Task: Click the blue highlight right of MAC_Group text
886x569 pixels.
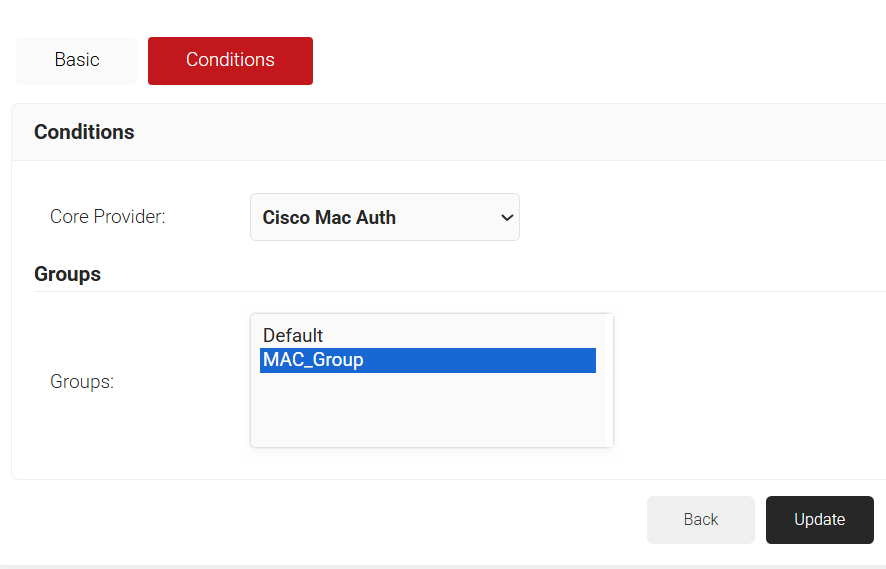Action: pos(480,360)
